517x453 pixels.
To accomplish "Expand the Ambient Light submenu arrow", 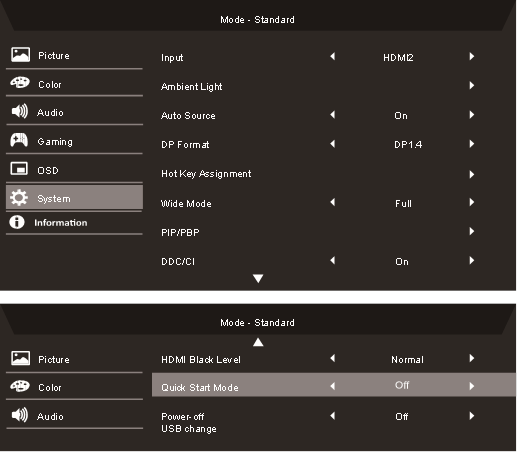I will pyautogui.click(x=472, y=86).
